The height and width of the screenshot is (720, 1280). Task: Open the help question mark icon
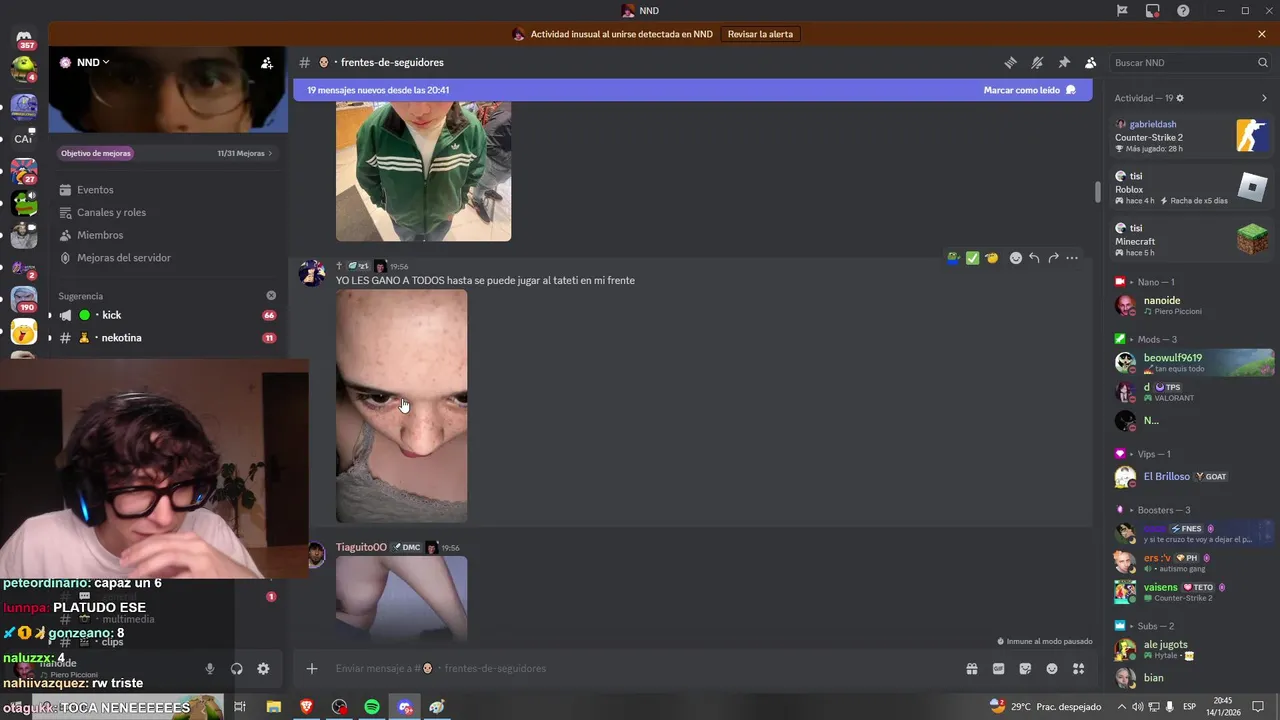point(1183,10)
